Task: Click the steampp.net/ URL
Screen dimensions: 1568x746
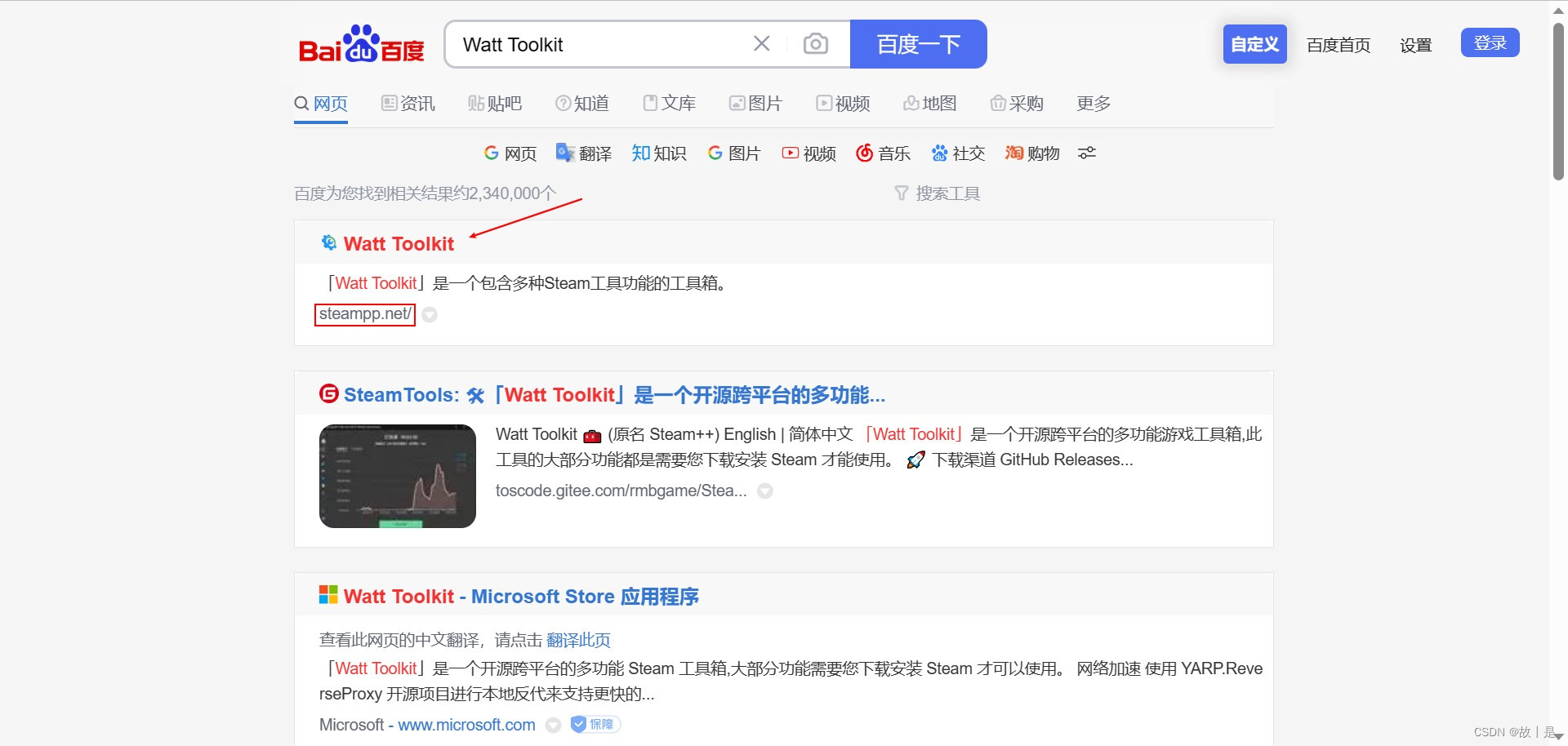Action: coord(365,314)
